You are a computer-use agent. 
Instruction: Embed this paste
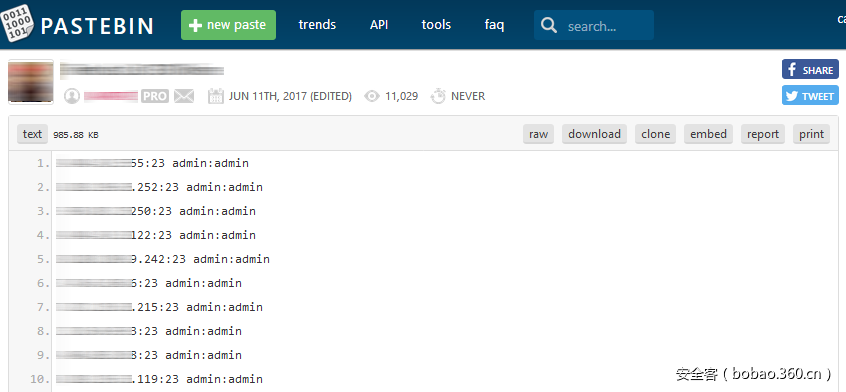click(708, 134)
